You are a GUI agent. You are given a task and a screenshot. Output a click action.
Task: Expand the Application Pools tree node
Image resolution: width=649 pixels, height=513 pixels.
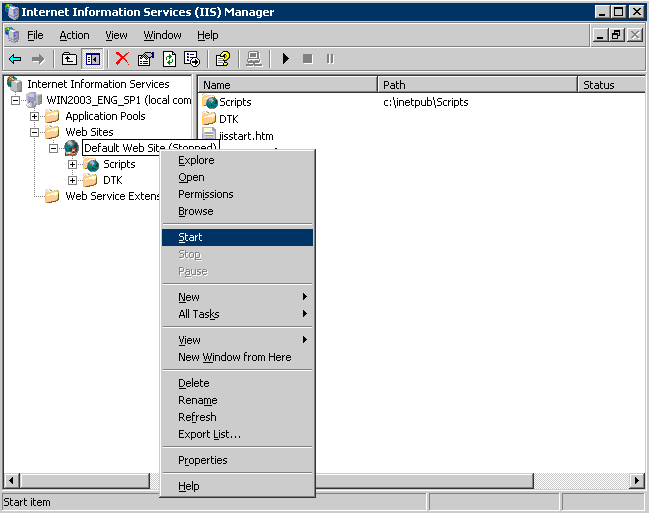pos(34,116)
